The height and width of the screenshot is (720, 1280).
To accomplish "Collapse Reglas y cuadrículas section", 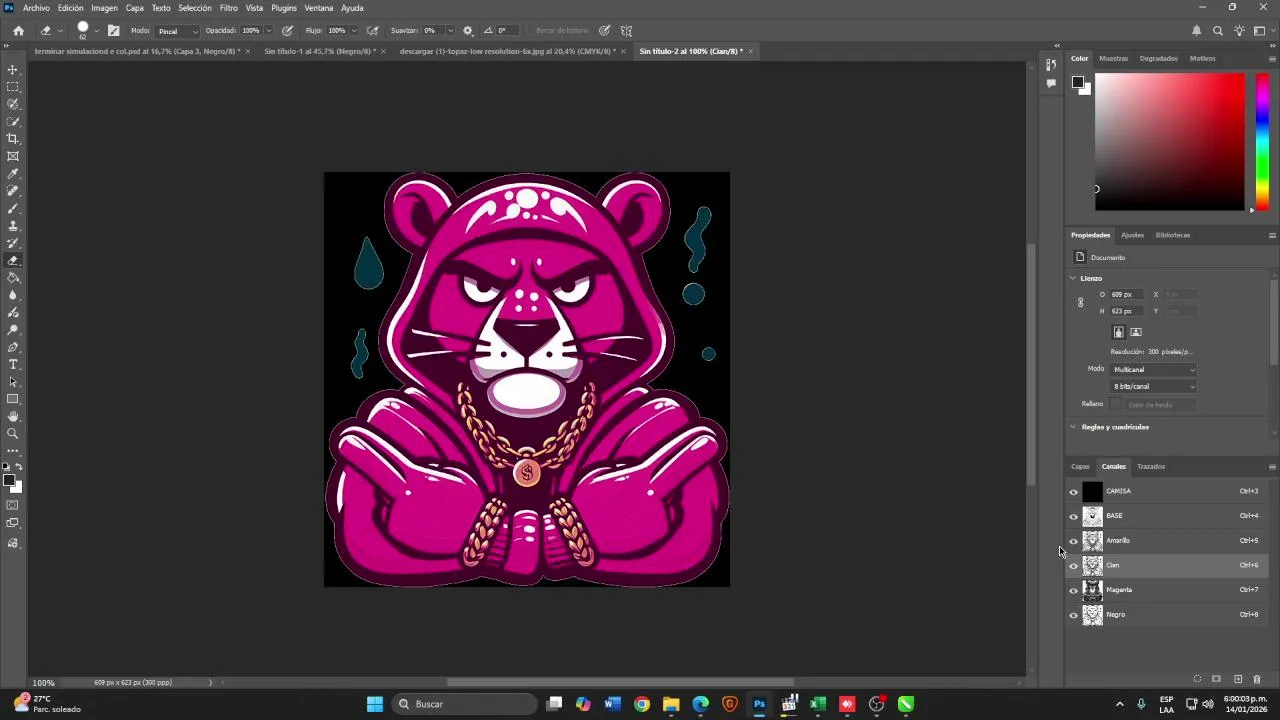I will tap(1073, 427).
